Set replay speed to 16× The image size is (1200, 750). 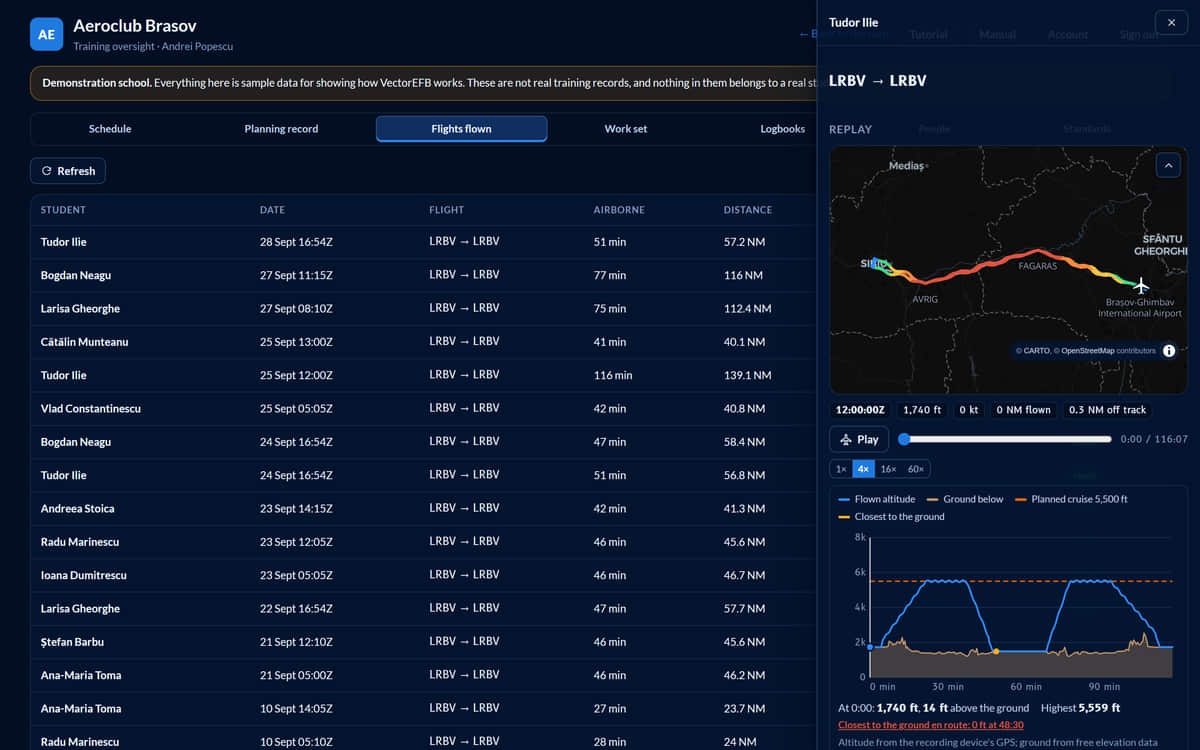888,469
